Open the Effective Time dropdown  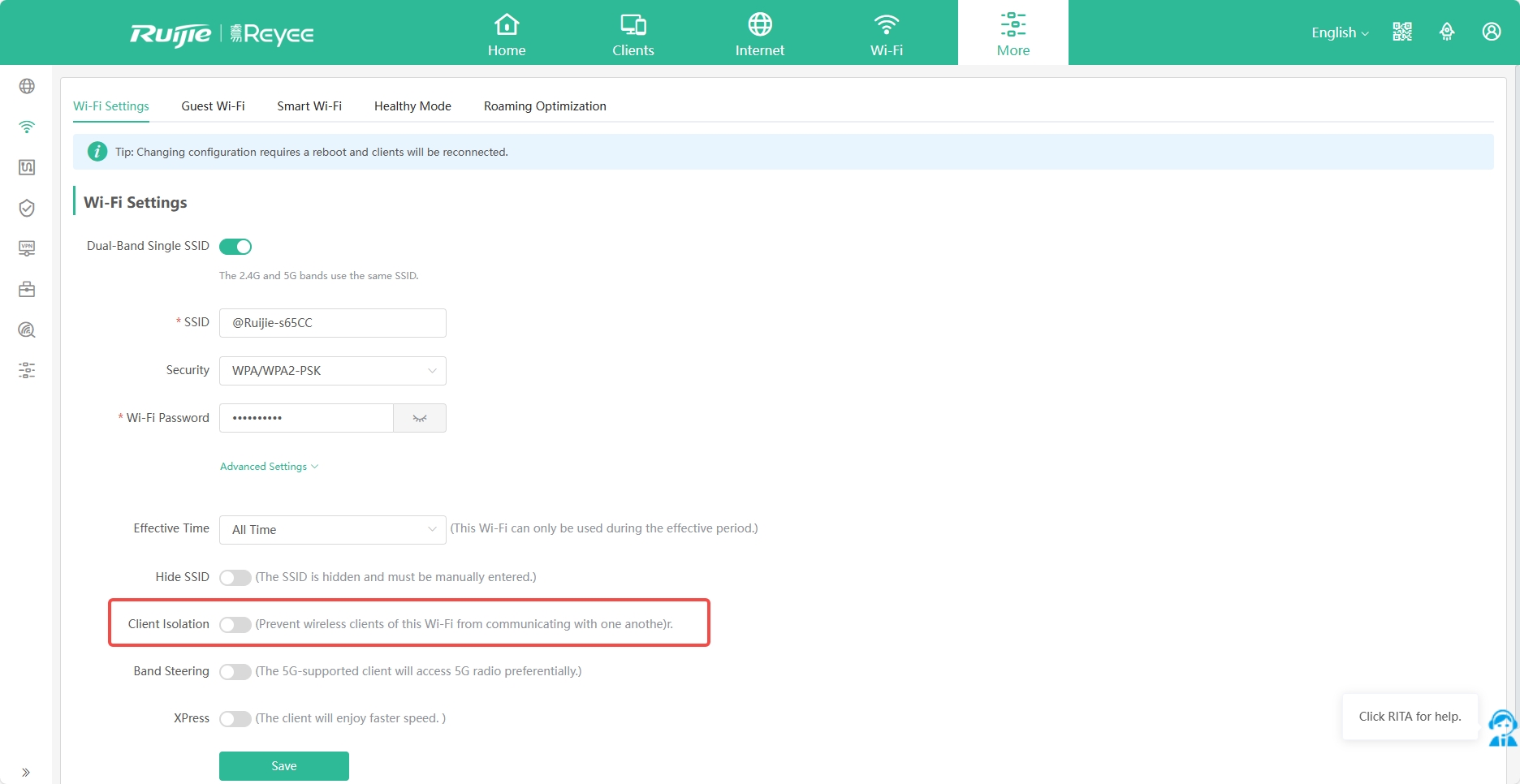(x=332, y=530)
